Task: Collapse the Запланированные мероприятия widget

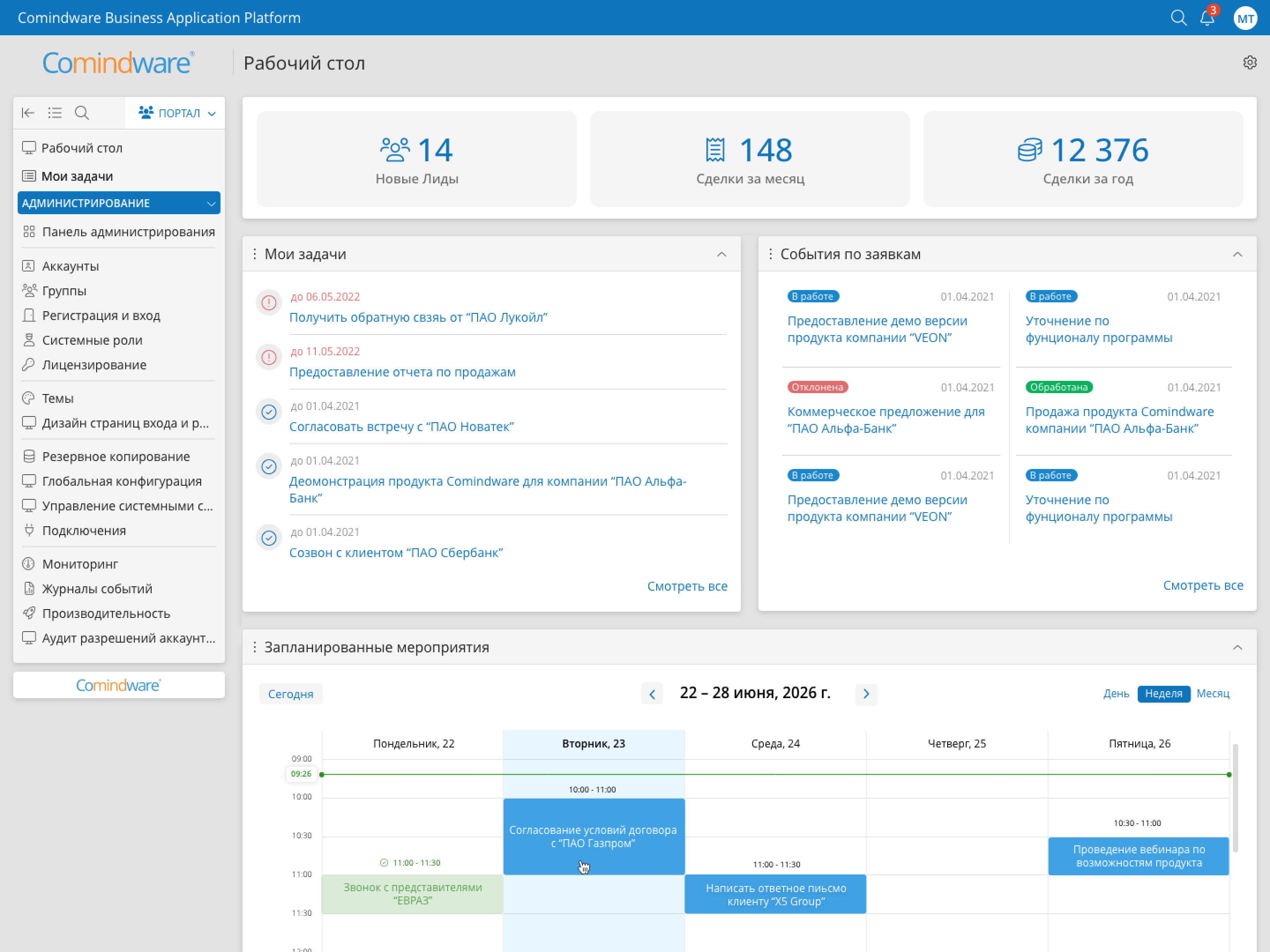Action: pyautogui.click(x=1237, y=647)
